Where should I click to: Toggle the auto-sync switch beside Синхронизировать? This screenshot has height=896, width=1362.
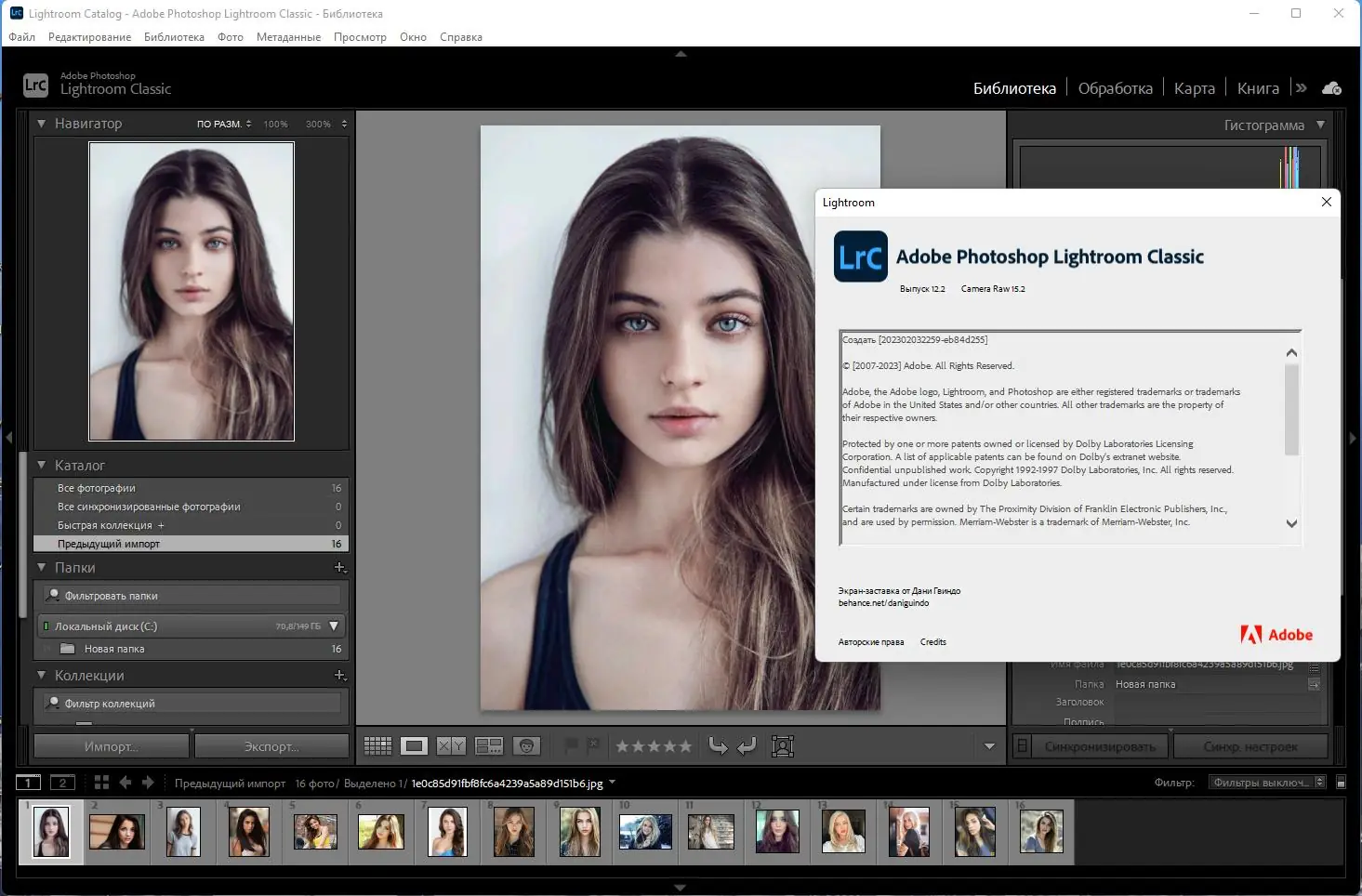pyautogui.click(x=1022, y=746)
